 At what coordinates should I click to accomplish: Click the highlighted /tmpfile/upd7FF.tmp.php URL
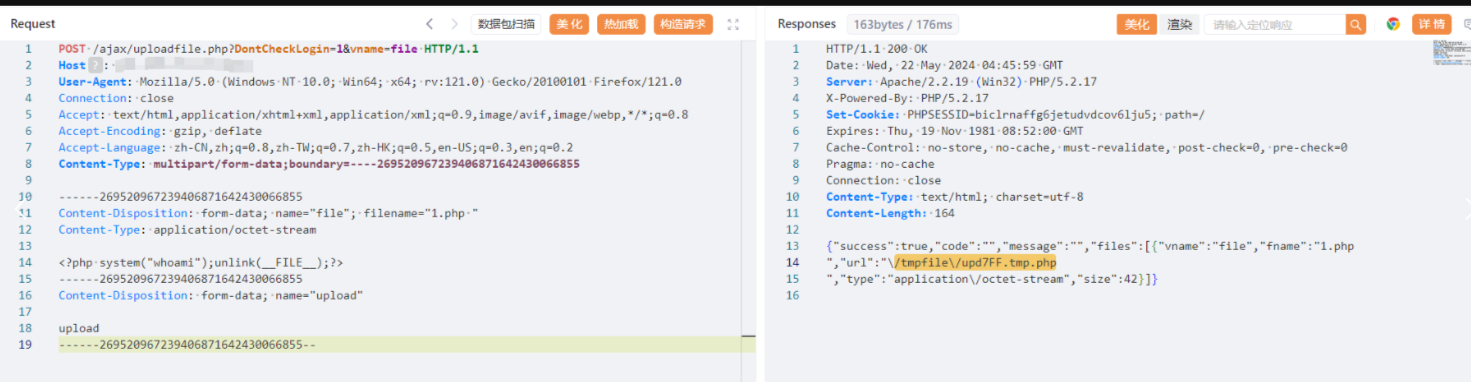(975, 262)
